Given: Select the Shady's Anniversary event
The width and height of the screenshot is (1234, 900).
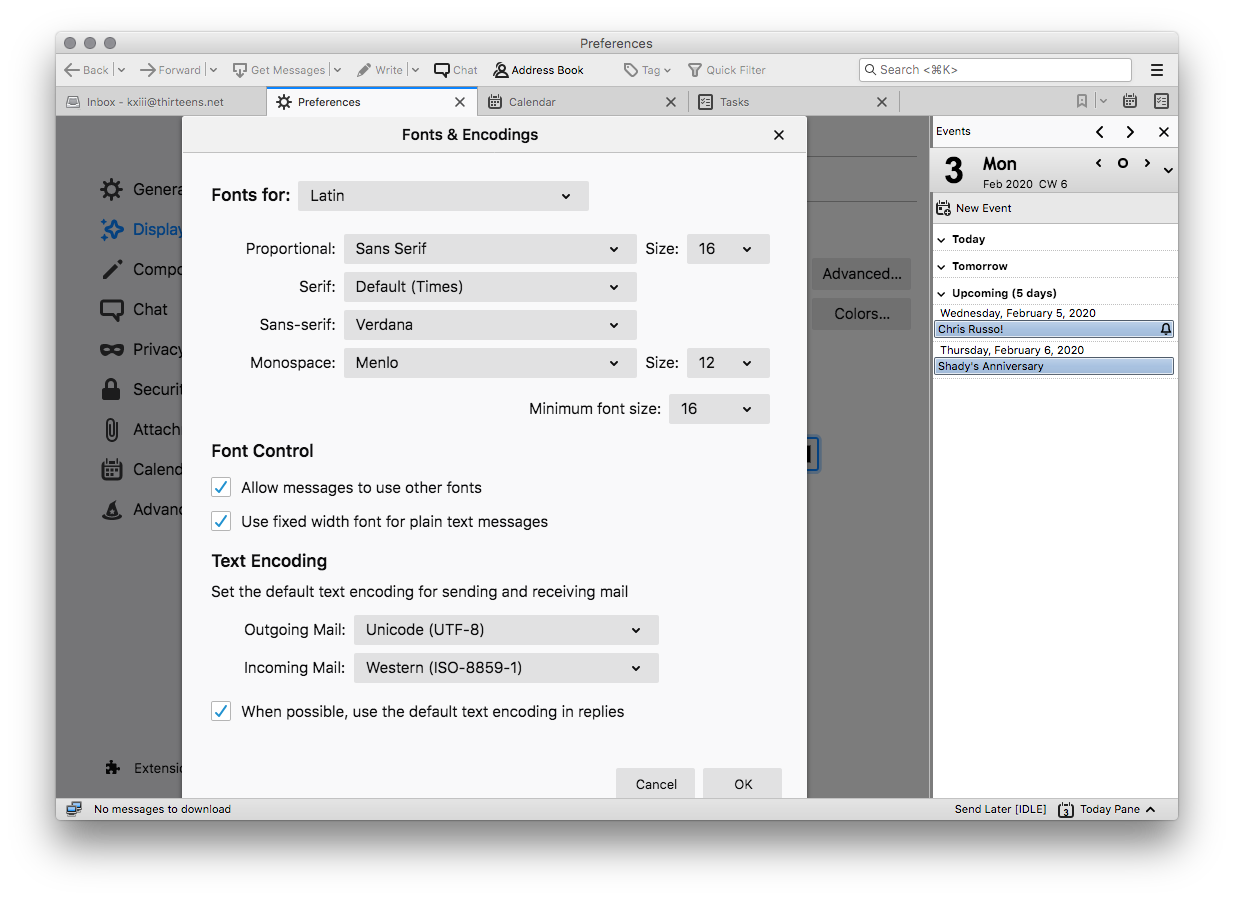Looking at the screenshot, I should [x=1054, y=366].
